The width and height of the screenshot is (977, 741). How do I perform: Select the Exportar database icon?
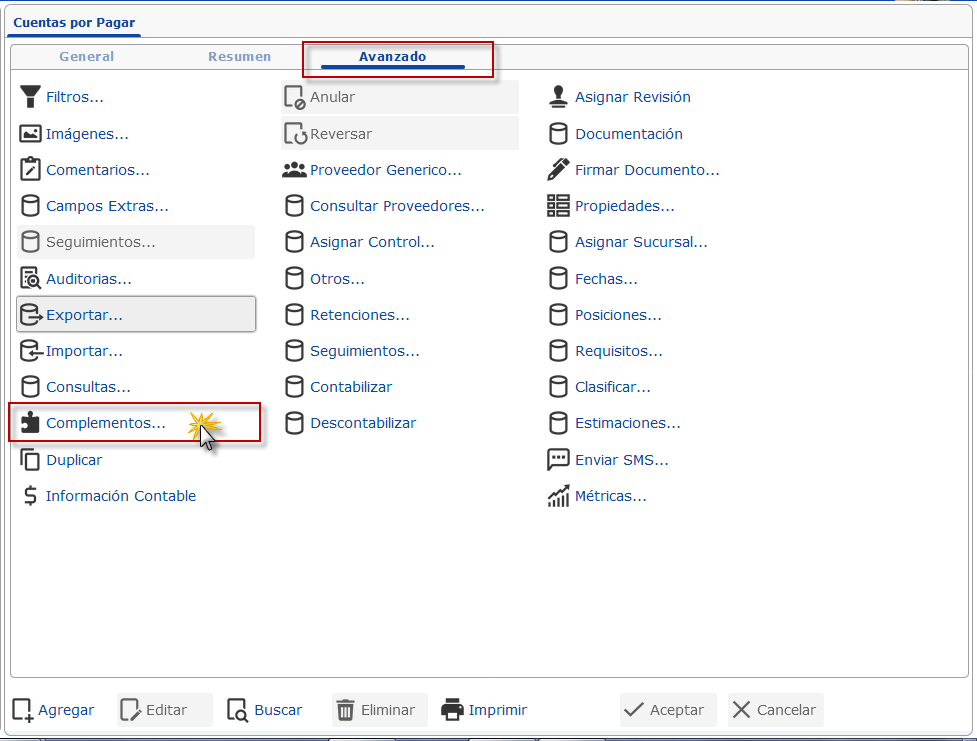[31, 315]
